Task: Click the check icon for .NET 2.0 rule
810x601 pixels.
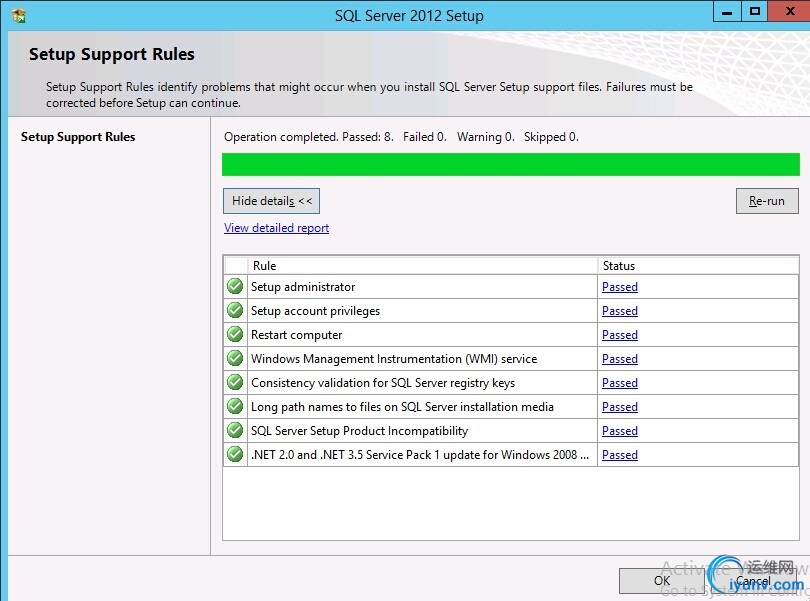Action: pos(235,454)
